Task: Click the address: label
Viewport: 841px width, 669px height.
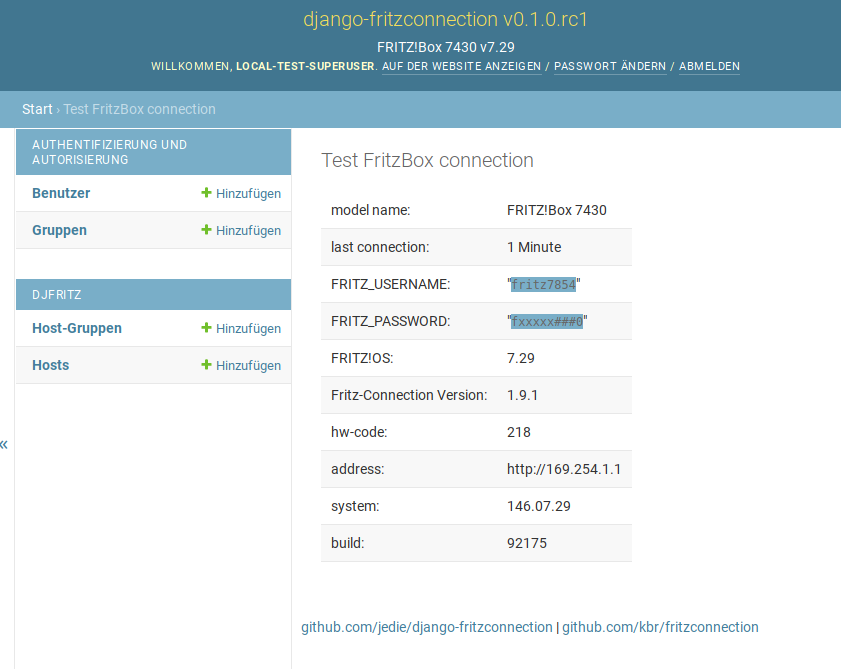Action: (358, 469)
